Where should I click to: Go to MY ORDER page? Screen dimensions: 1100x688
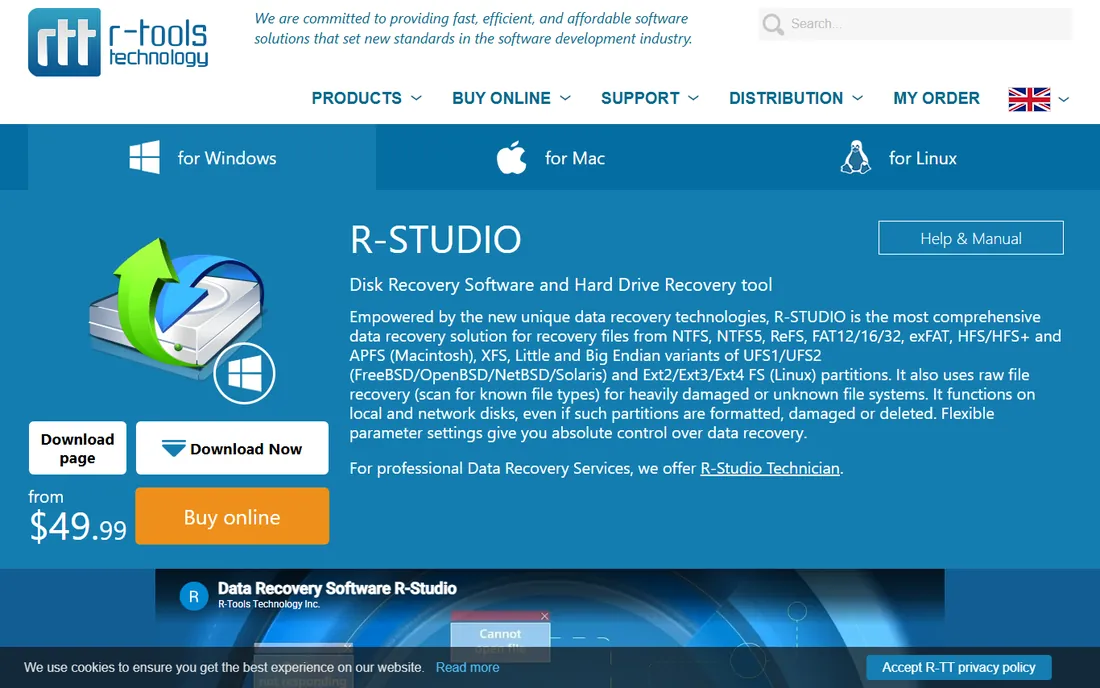click(x=936, y=98)
